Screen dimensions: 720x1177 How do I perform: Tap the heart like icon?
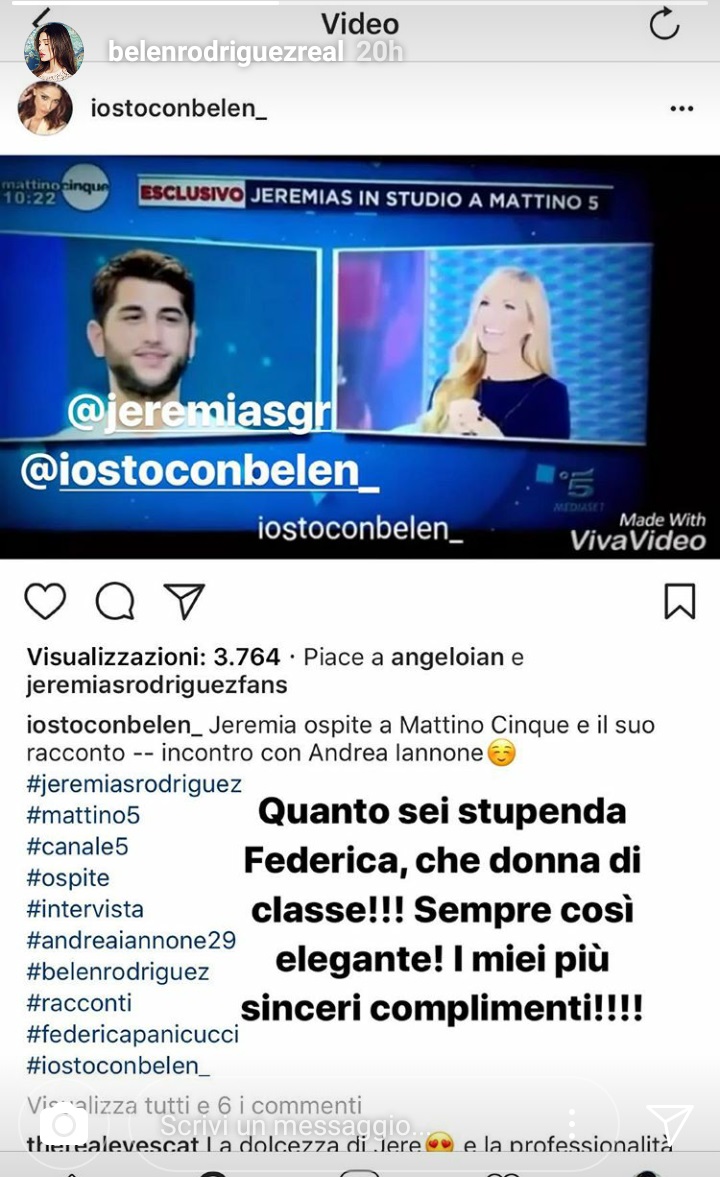coord(45,601)
